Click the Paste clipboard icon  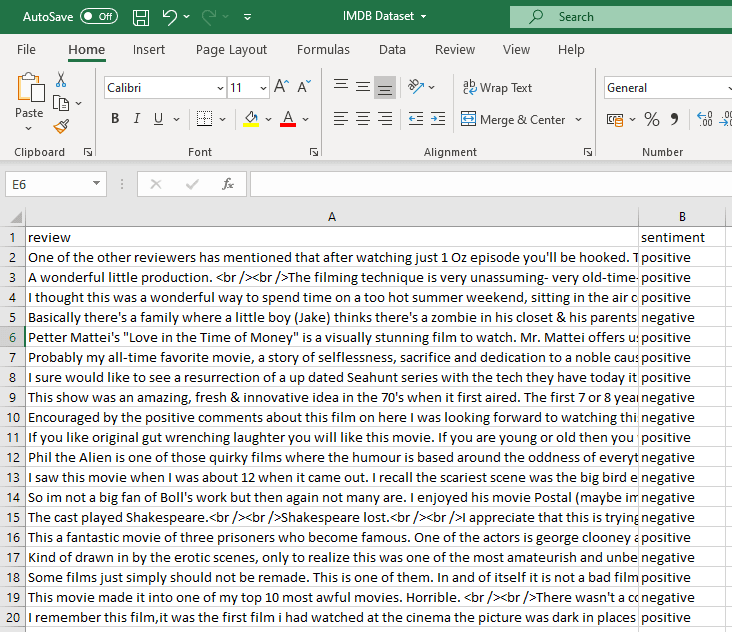[30, 88]
